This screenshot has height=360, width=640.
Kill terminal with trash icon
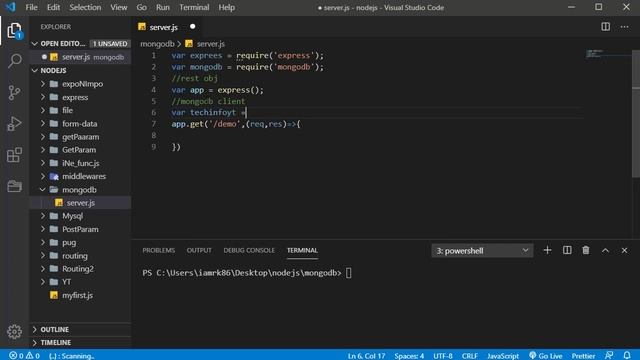(586, 250)
